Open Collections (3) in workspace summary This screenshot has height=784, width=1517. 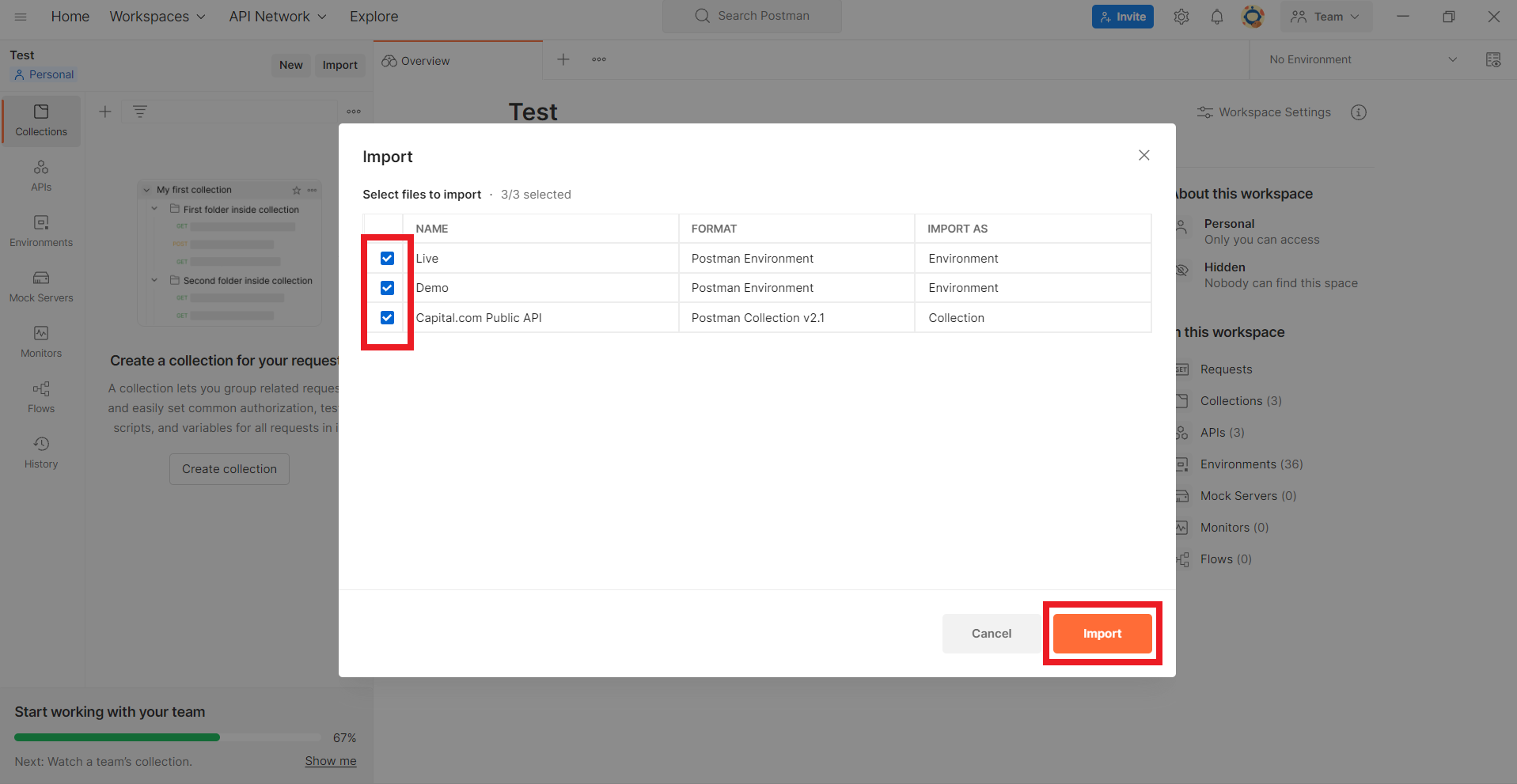pyautogui.click(x=1241, y=401)
